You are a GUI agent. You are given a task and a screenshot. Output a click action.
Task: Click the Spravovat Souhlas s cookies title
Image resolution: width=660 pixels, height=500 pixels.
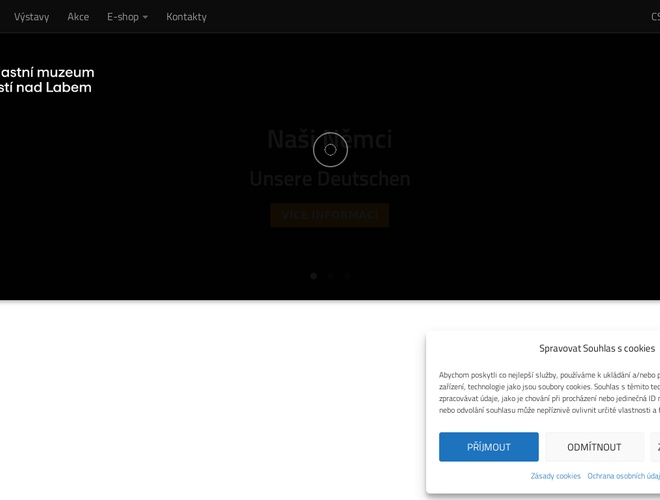596,348
